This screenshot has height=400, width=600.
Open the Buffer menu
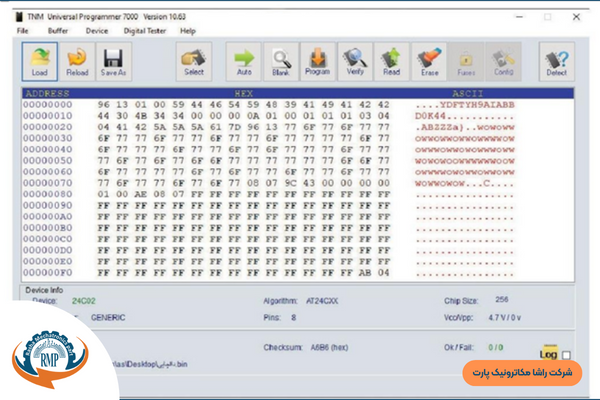tap(58, 31)
